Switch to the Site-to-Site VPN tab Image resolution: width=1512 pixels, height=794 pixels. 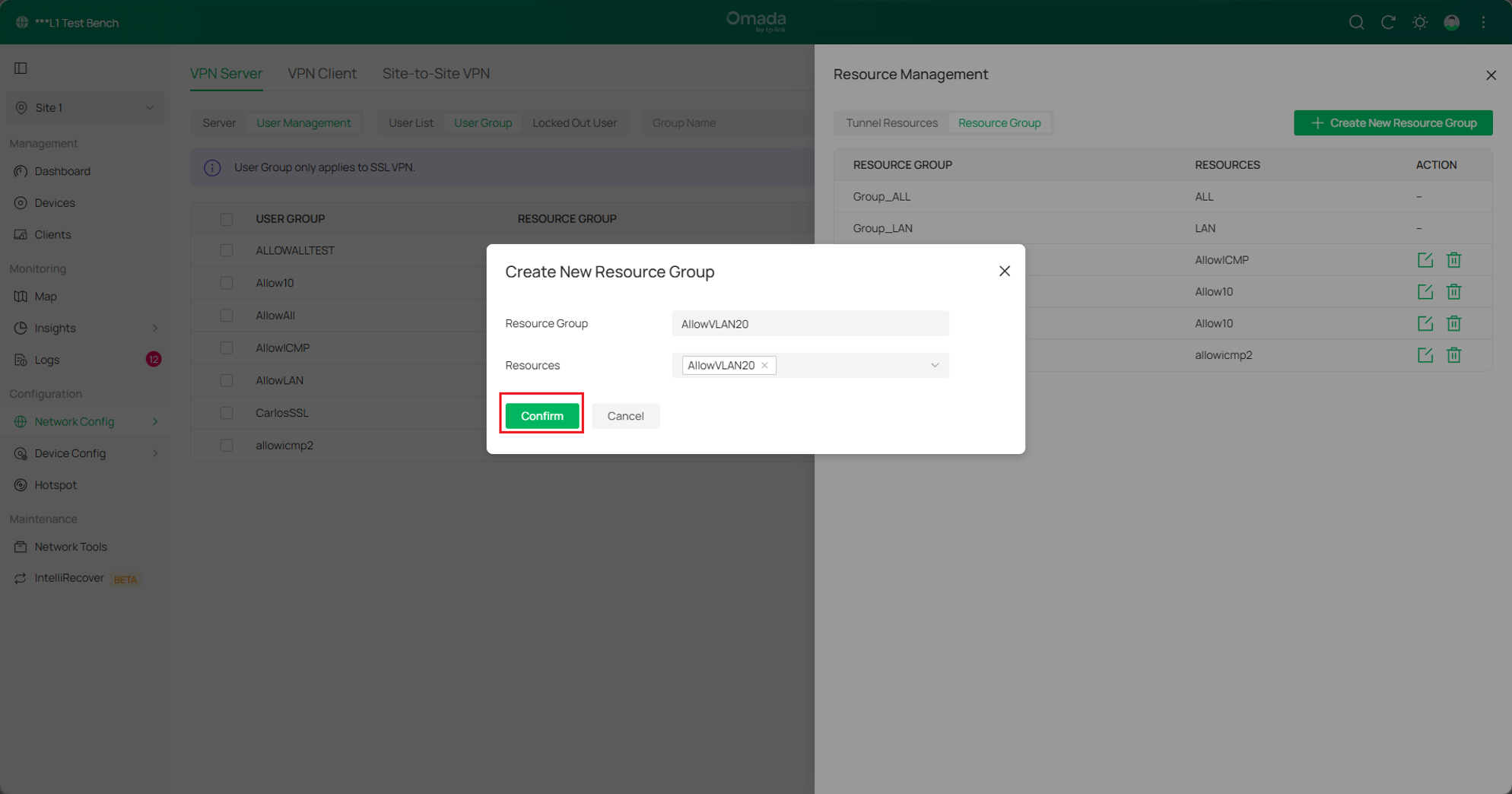[x=436, y=74]
